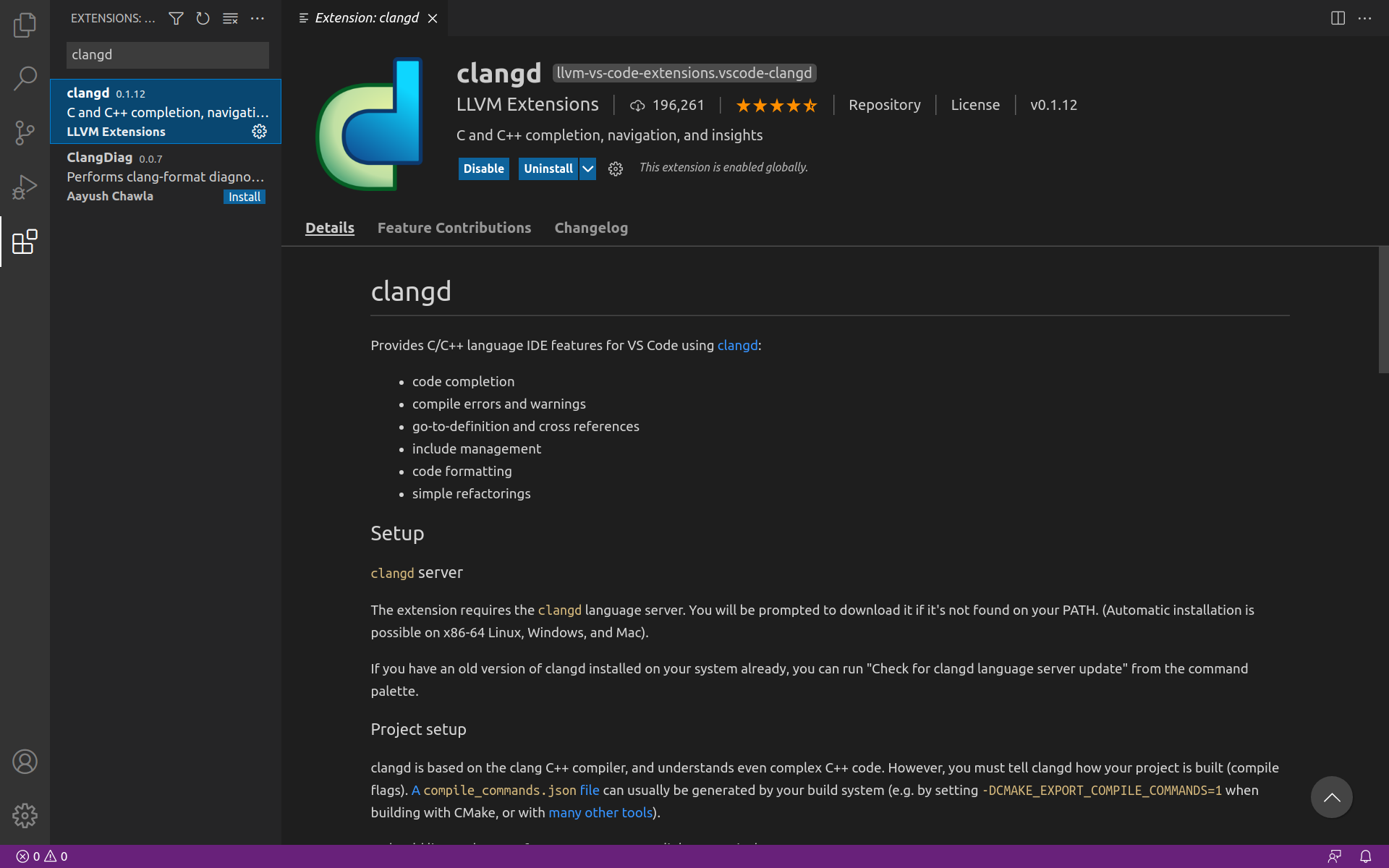Click the 'simple refactorings' bullet
The image size is (1389, 868).
coord(471,493)
